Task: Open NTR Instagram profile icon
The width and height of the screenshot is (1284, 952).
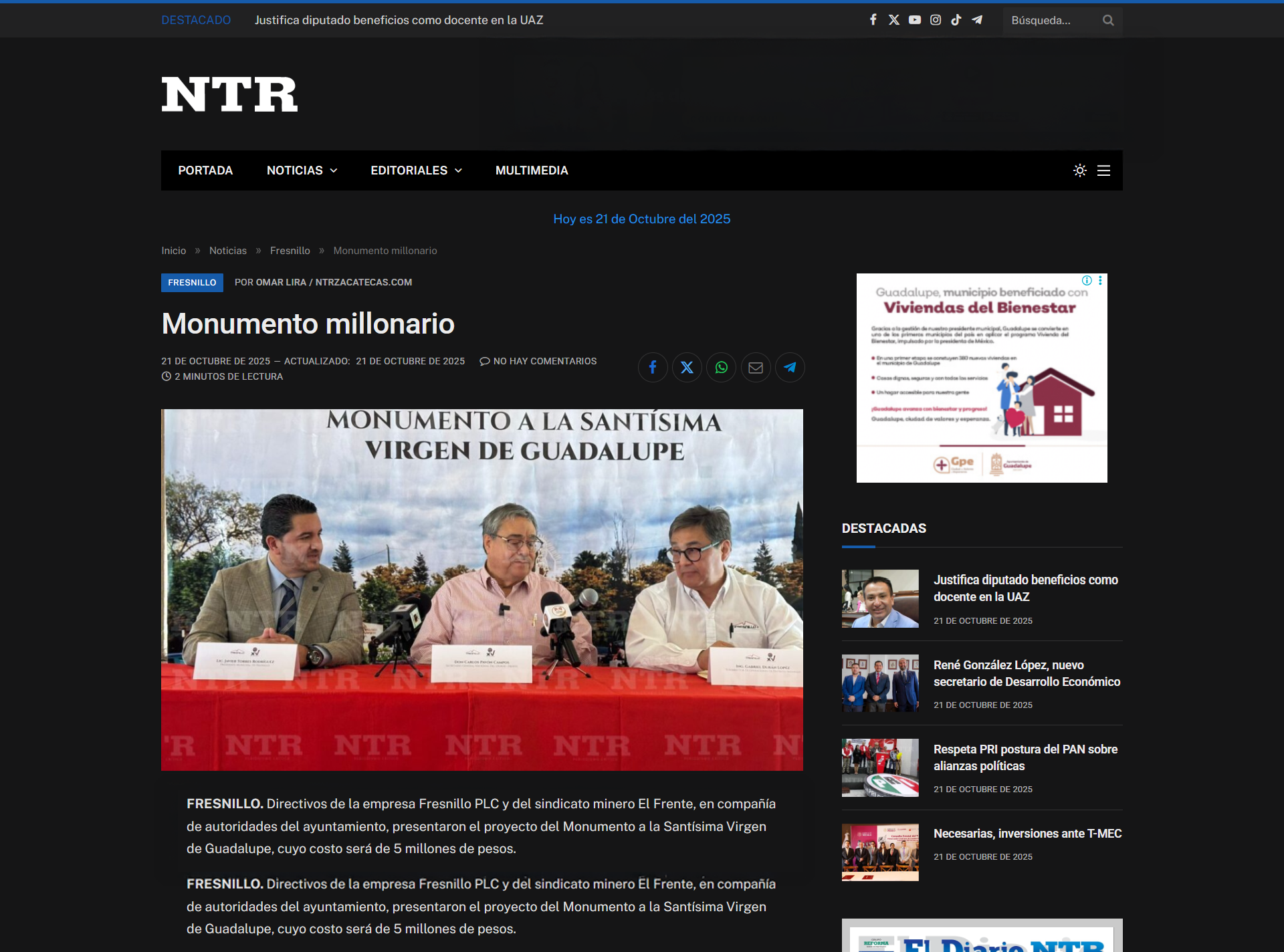Action: 936,20
